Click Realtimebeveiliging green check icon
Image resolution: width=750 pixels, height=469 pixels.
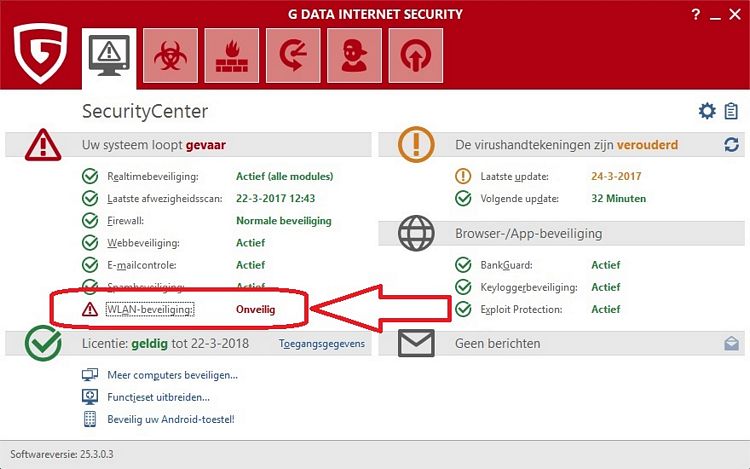90,176
